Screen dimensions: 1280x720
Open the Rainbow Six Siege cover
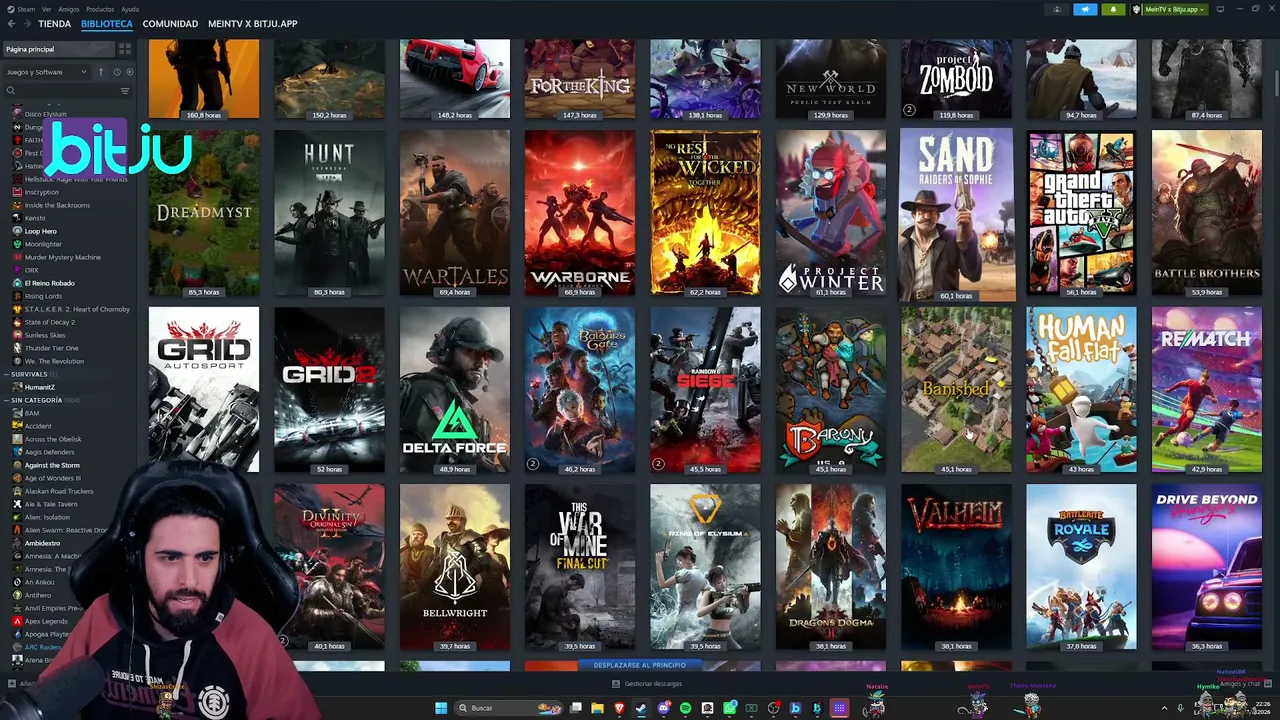click(705, 390)
